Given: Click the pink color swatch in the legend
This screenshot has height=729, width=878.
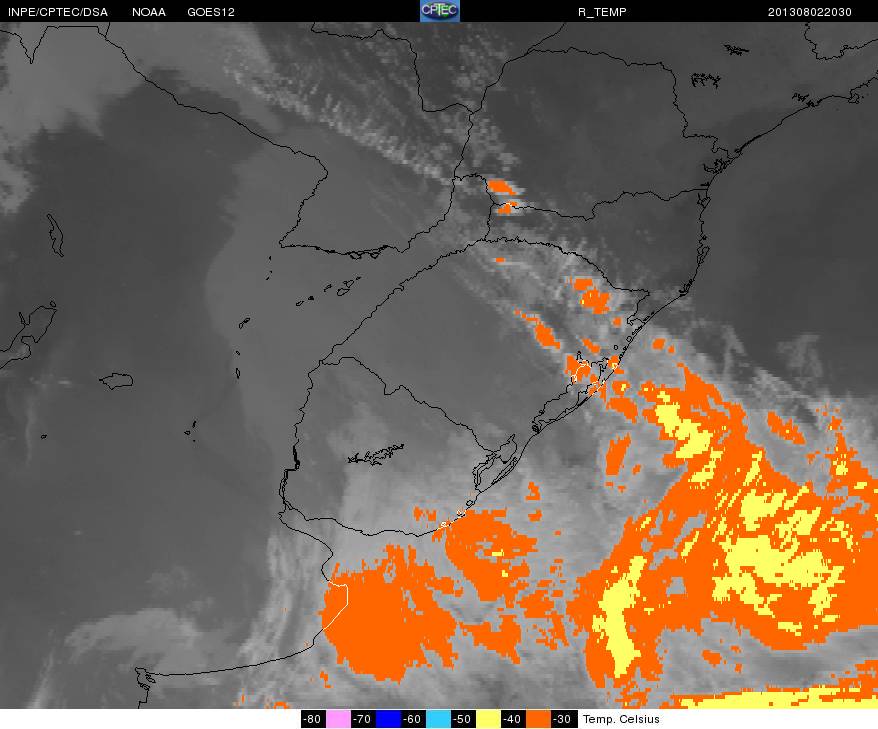Looking at the screenshot, I should click(x=338, y=719).
